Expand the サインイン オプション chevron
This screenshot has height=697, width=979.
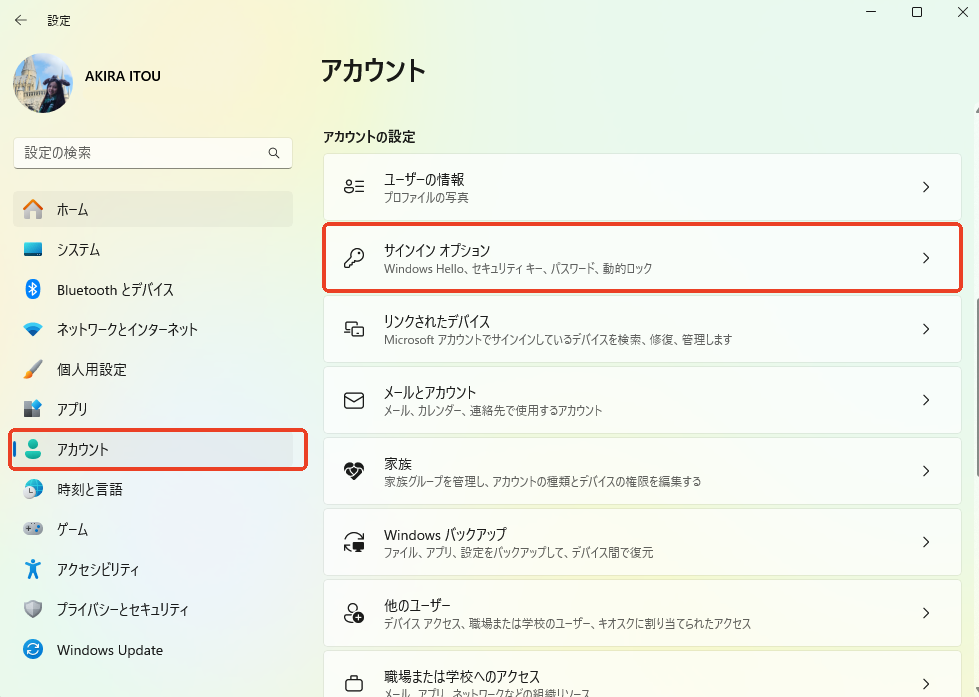pos(925,258)
